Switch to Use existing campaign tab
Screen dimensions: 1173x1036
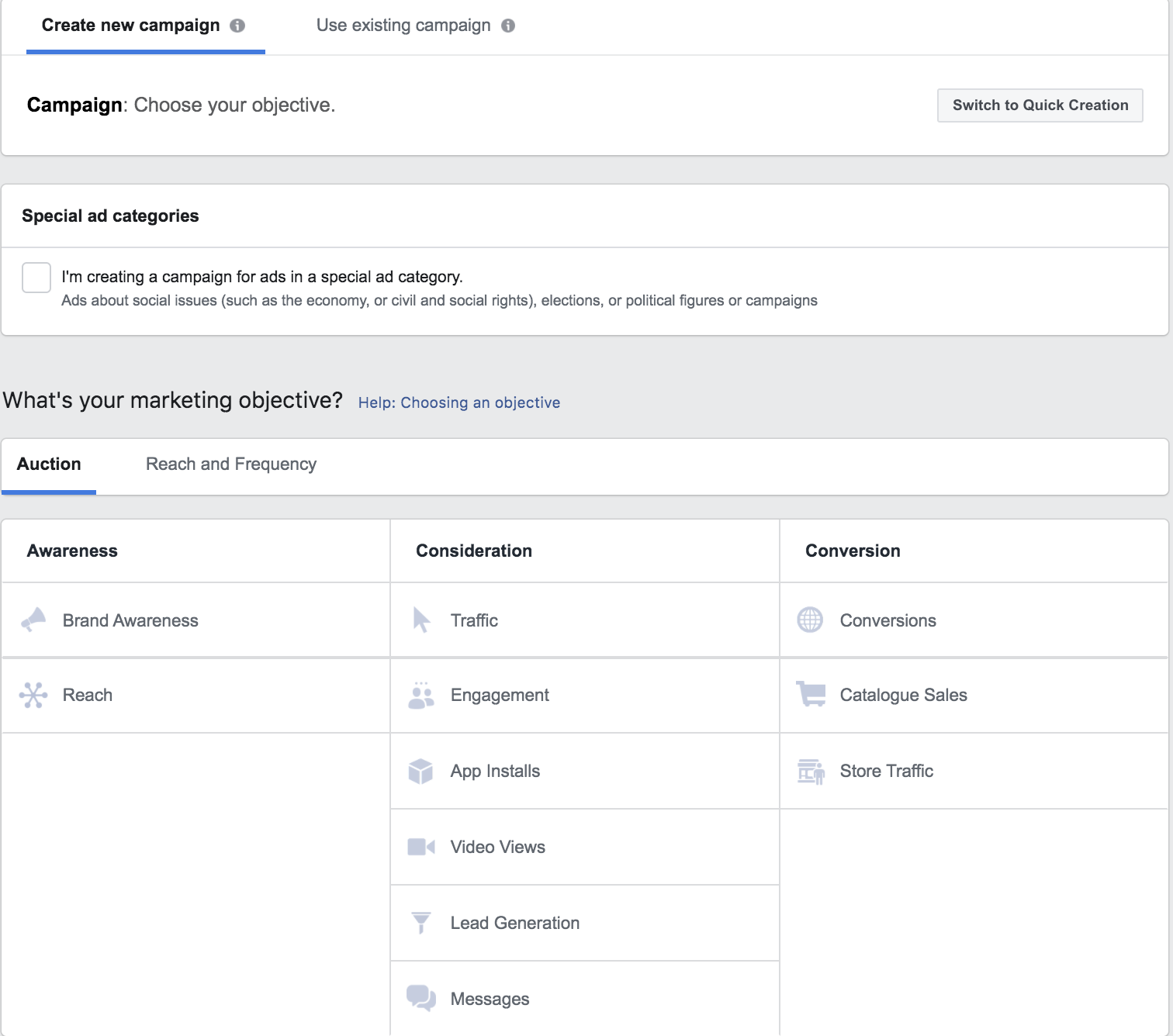[403, 26]
